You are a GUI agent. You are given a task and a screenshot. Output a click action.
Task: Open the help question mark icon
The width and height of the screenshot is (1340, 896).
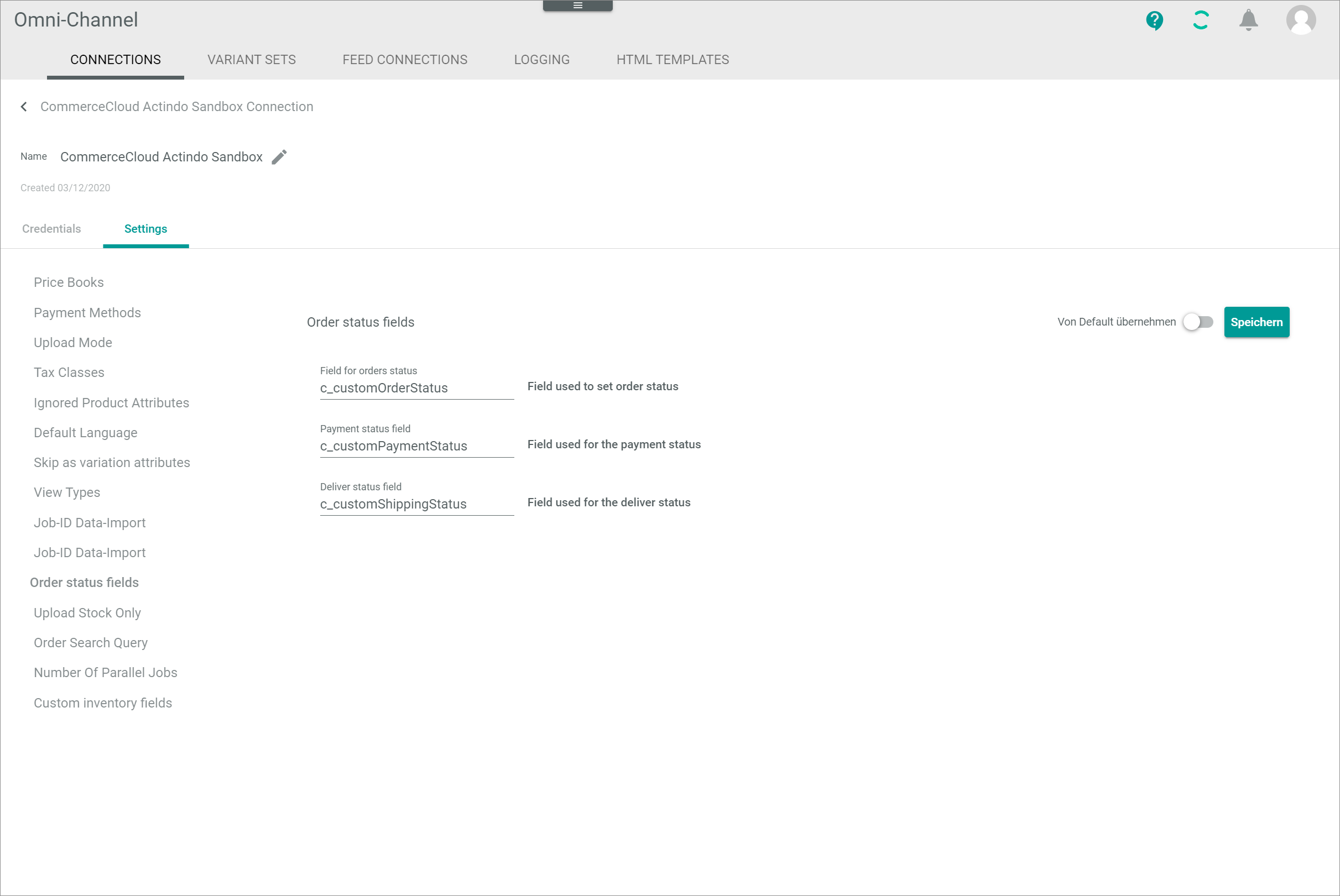pos(1154,20)
